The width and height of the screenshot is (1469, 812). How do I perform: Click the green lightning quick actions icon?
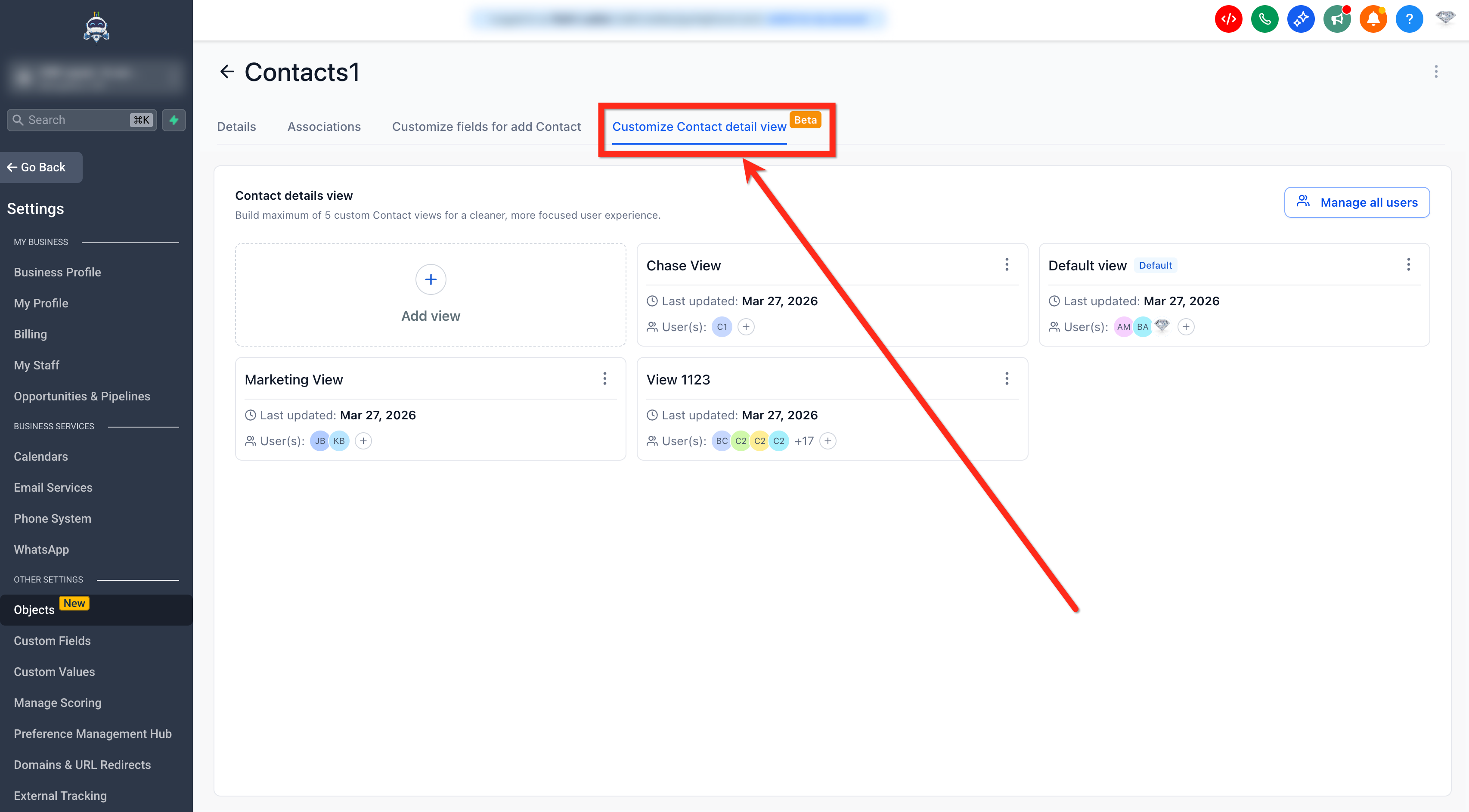click(174, 120)
